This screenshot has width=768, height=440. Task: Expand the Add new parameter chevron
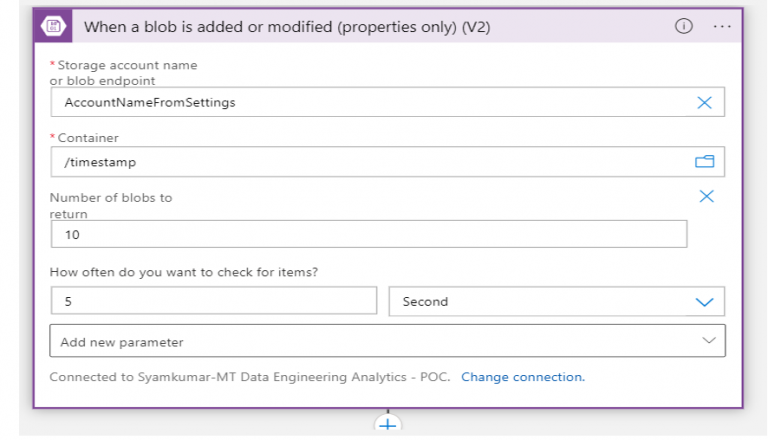click(709, 341)
